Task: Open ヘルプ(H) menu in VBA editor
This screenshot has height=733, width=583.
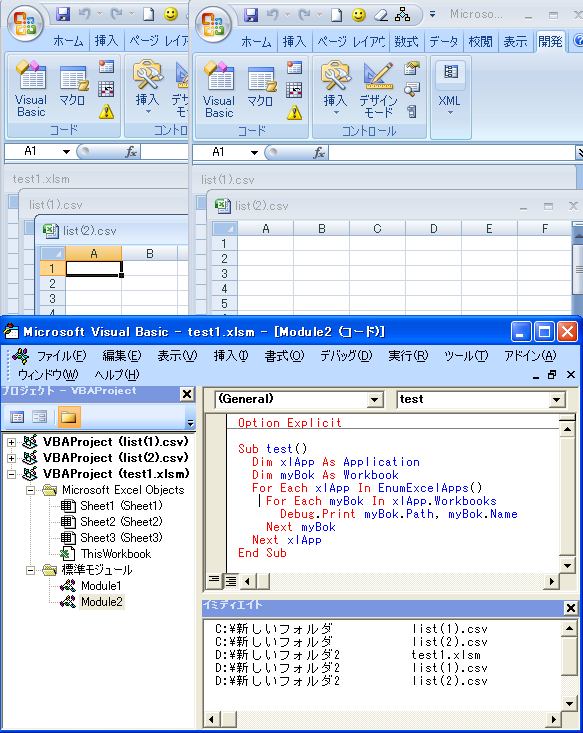Action: coord(116,375)
